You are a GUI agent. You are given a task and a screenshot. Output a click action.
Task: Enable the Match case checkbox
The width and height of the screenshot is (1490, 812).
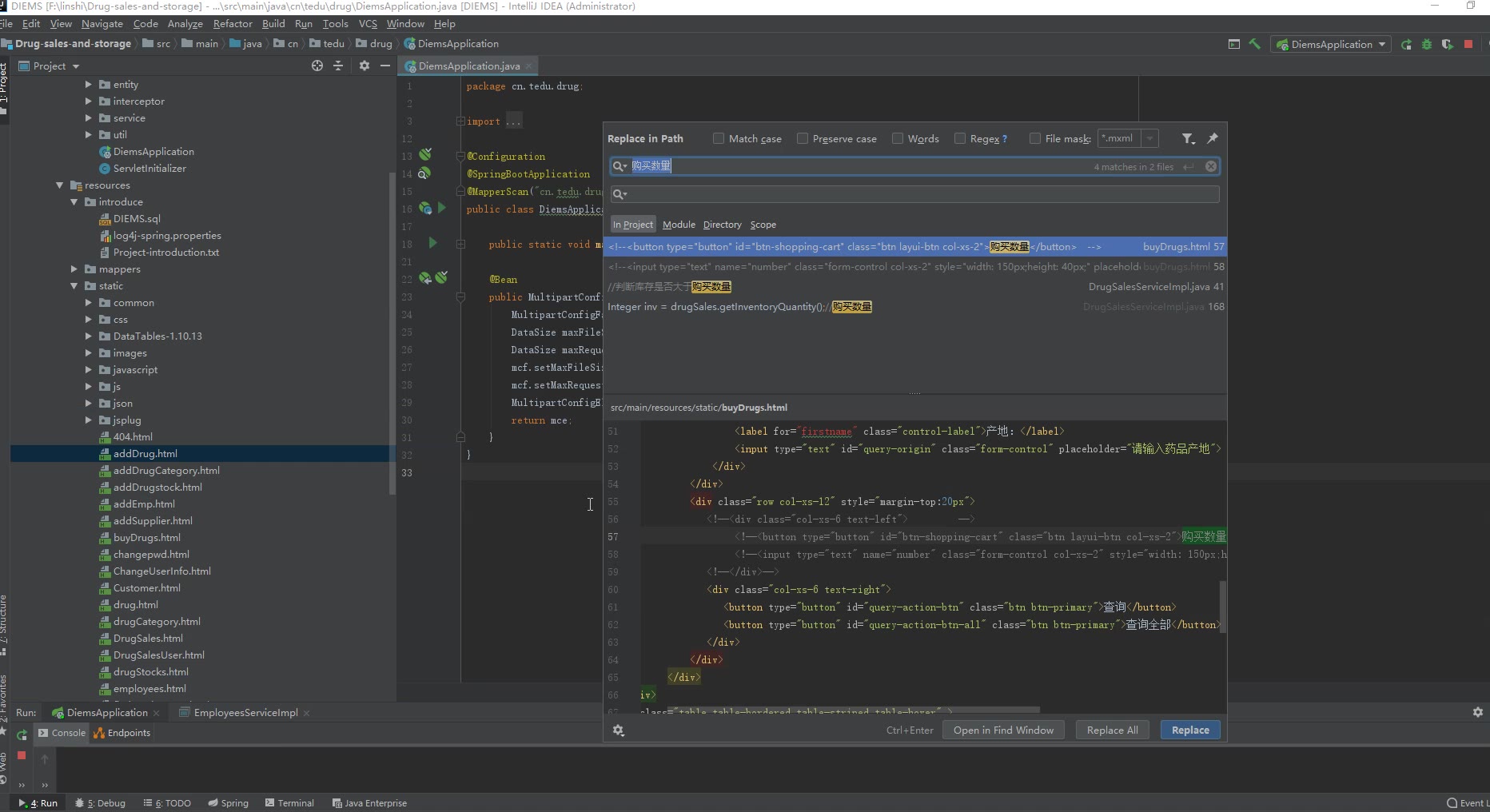[x=719, y=138]
